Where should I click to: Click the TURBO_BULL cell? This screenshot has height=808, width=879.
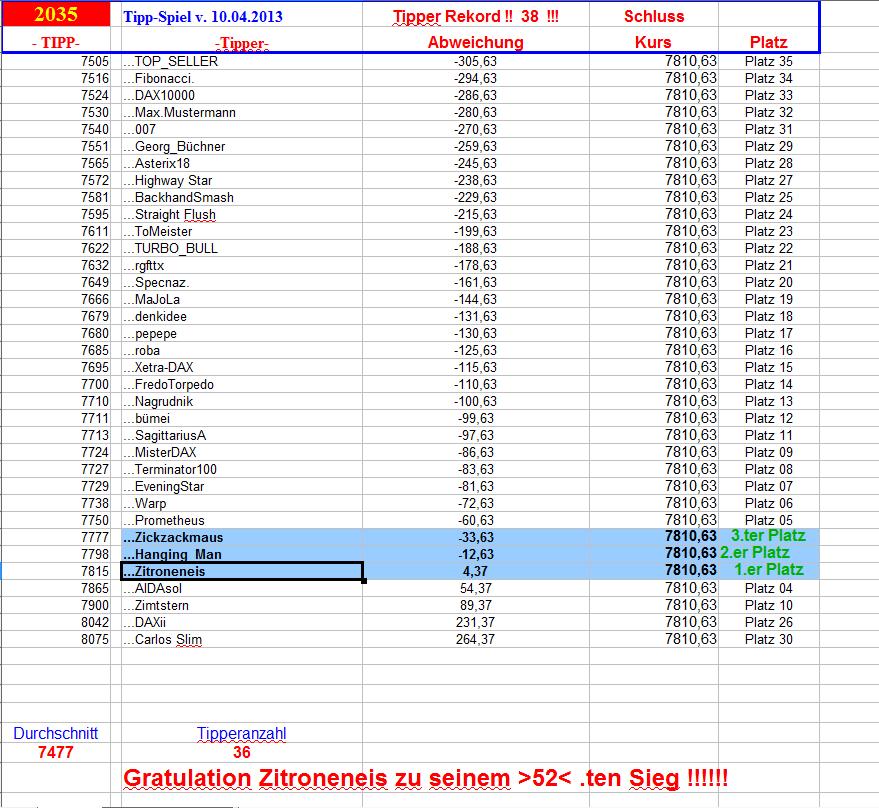(242, 248)
